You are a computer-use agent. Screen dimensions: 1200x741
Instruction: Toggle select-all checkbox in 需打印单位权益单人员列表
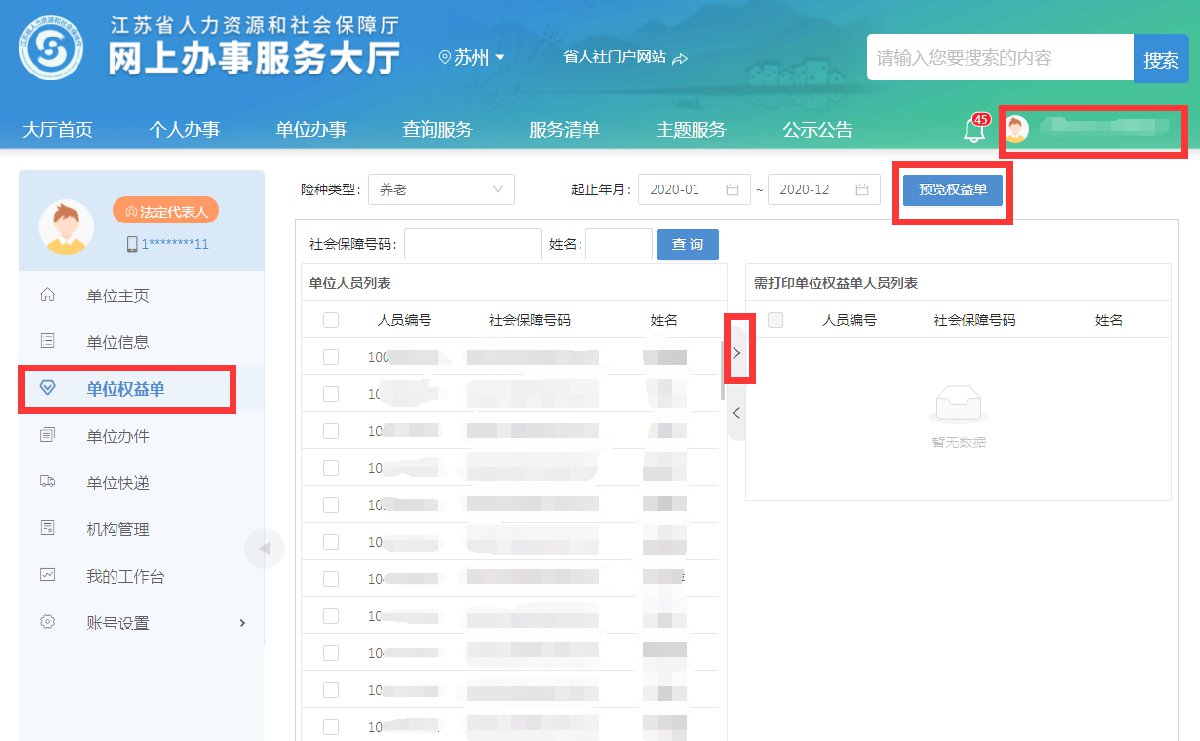[x=775, y=320]
